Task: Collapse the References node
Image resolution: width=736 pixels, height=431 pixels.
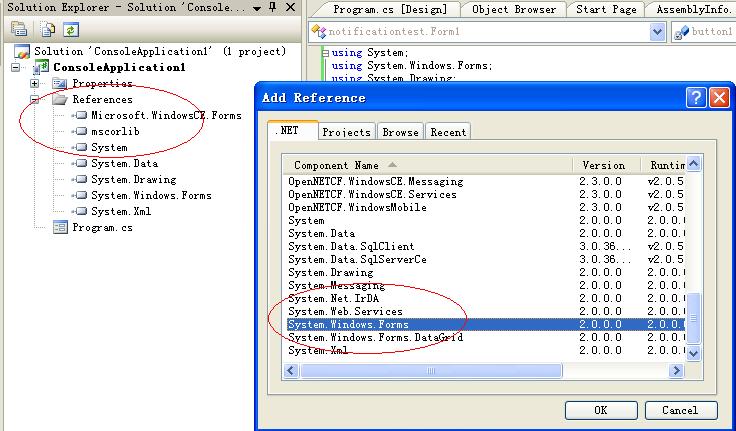Action: tap(34, 100)
